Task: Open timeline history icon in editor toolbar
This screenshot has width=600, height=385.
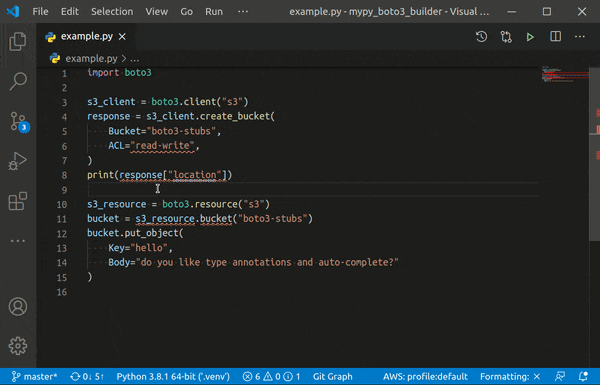Action: click(481, 37)
